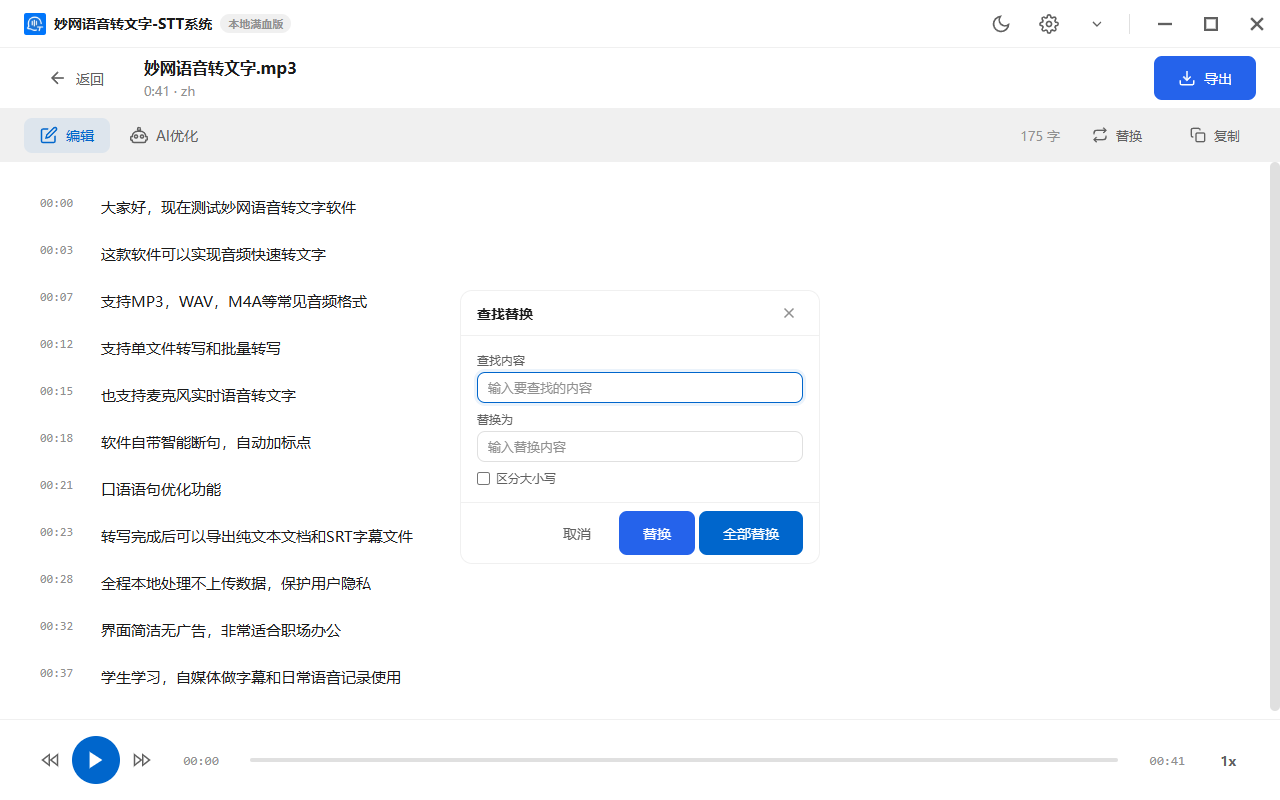Viewport: 1280px width, 800px height.
Task: Play the audio with the play button
Action: pos(96,760)
